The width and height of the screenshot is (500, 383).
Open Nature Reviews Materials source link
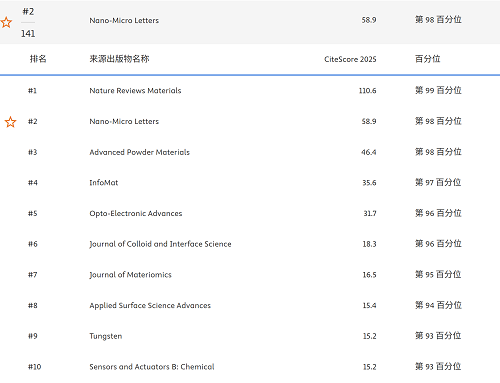tap(135, 91)
